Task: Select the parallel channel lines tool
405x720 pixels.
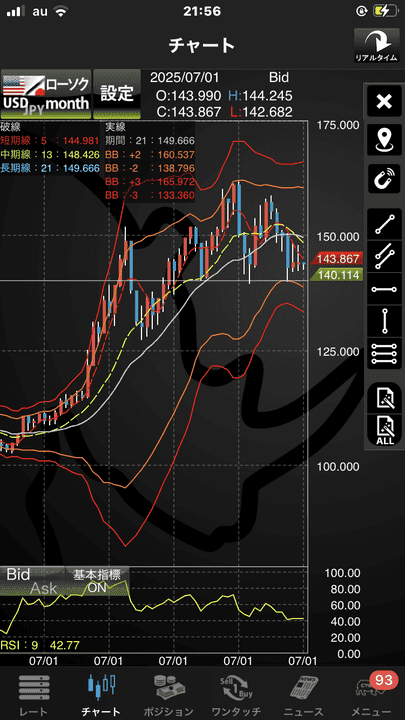Action: (x=384, y=257)
